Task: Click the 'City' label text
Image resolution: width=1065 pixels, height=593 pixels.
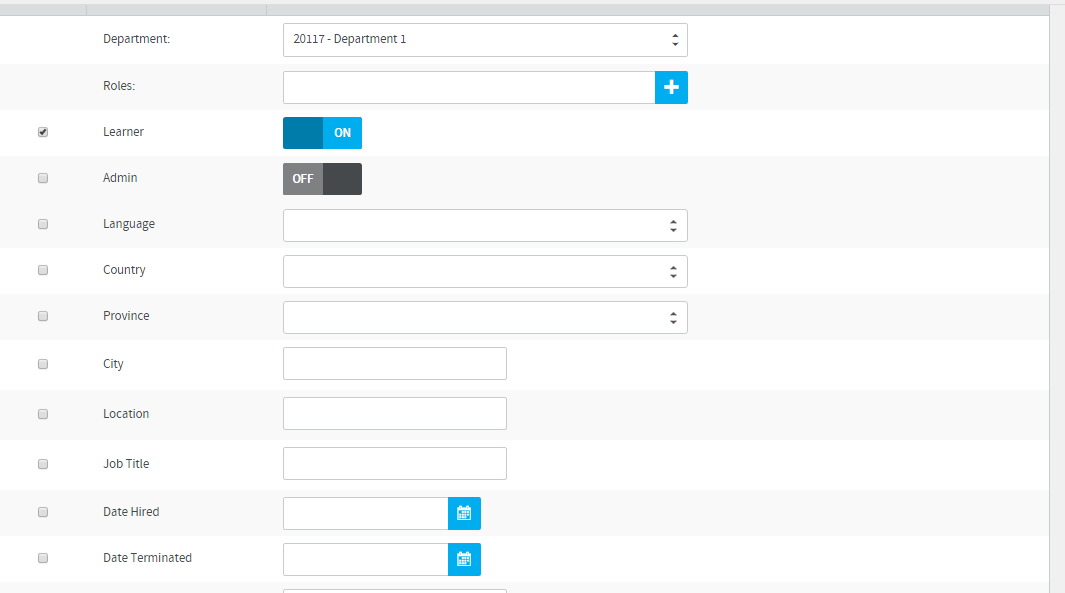Action: click(x=113, y=364)
